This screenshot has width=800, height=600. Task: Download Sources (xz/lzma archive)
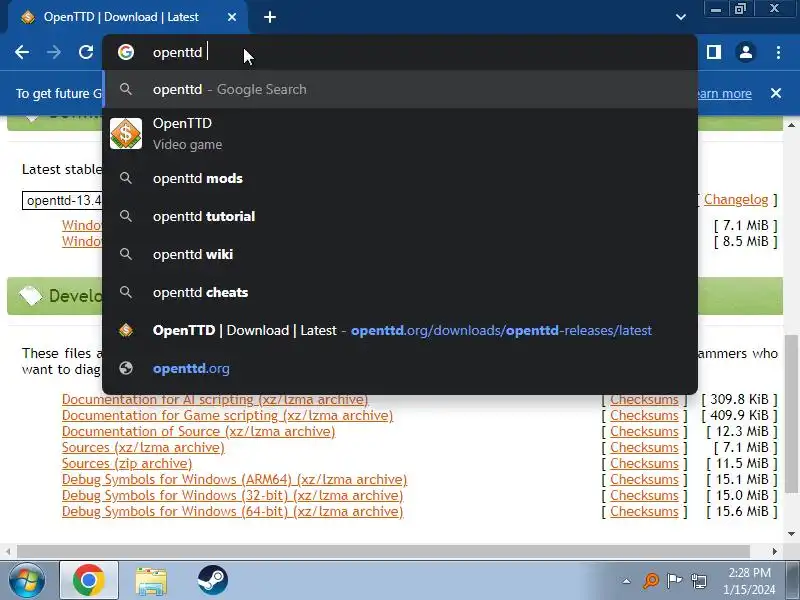pos(143,447)
